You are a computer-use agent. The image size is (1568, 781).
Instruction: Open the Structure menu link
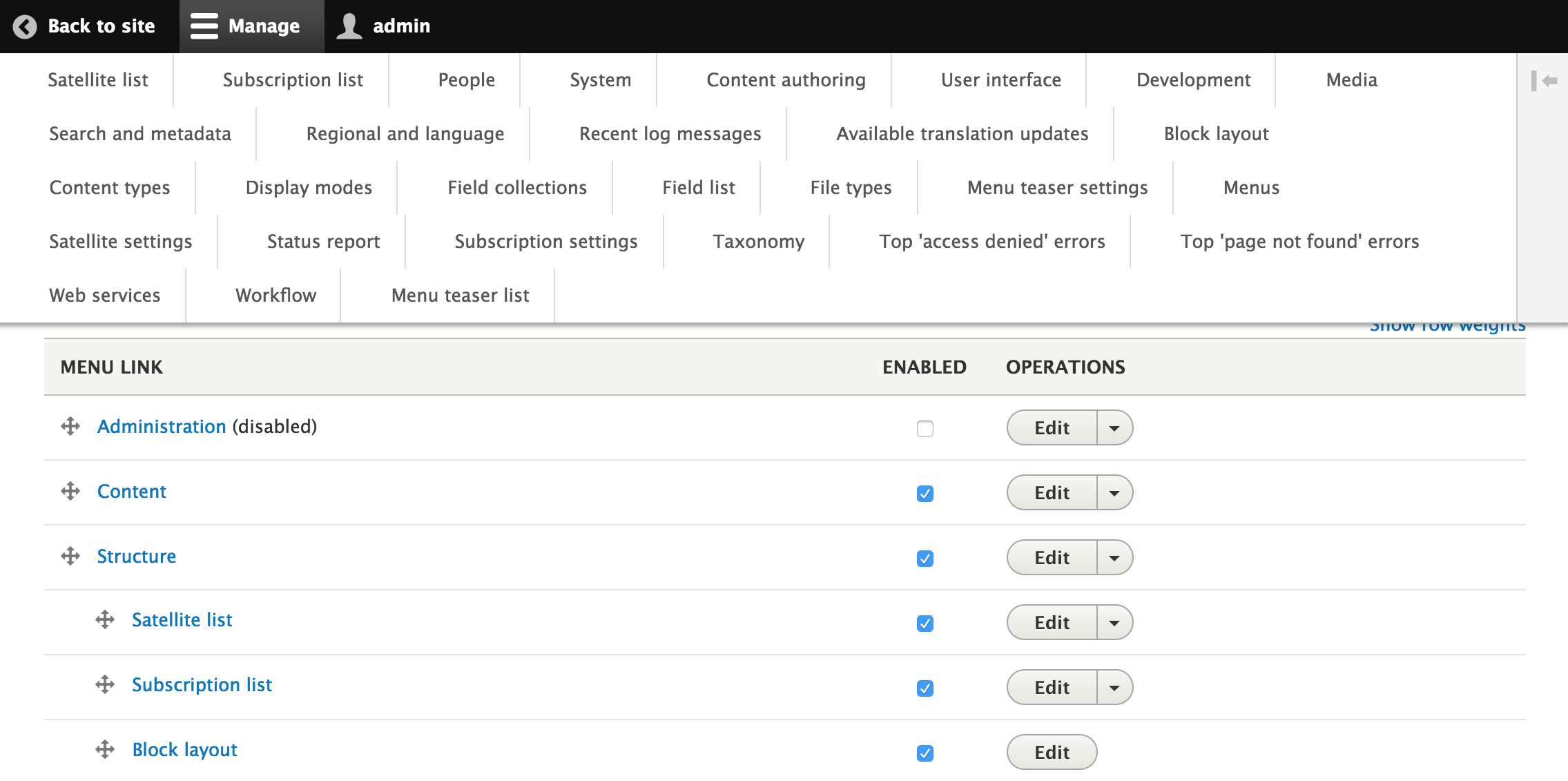pyautogui.click(x=136, y=556)
